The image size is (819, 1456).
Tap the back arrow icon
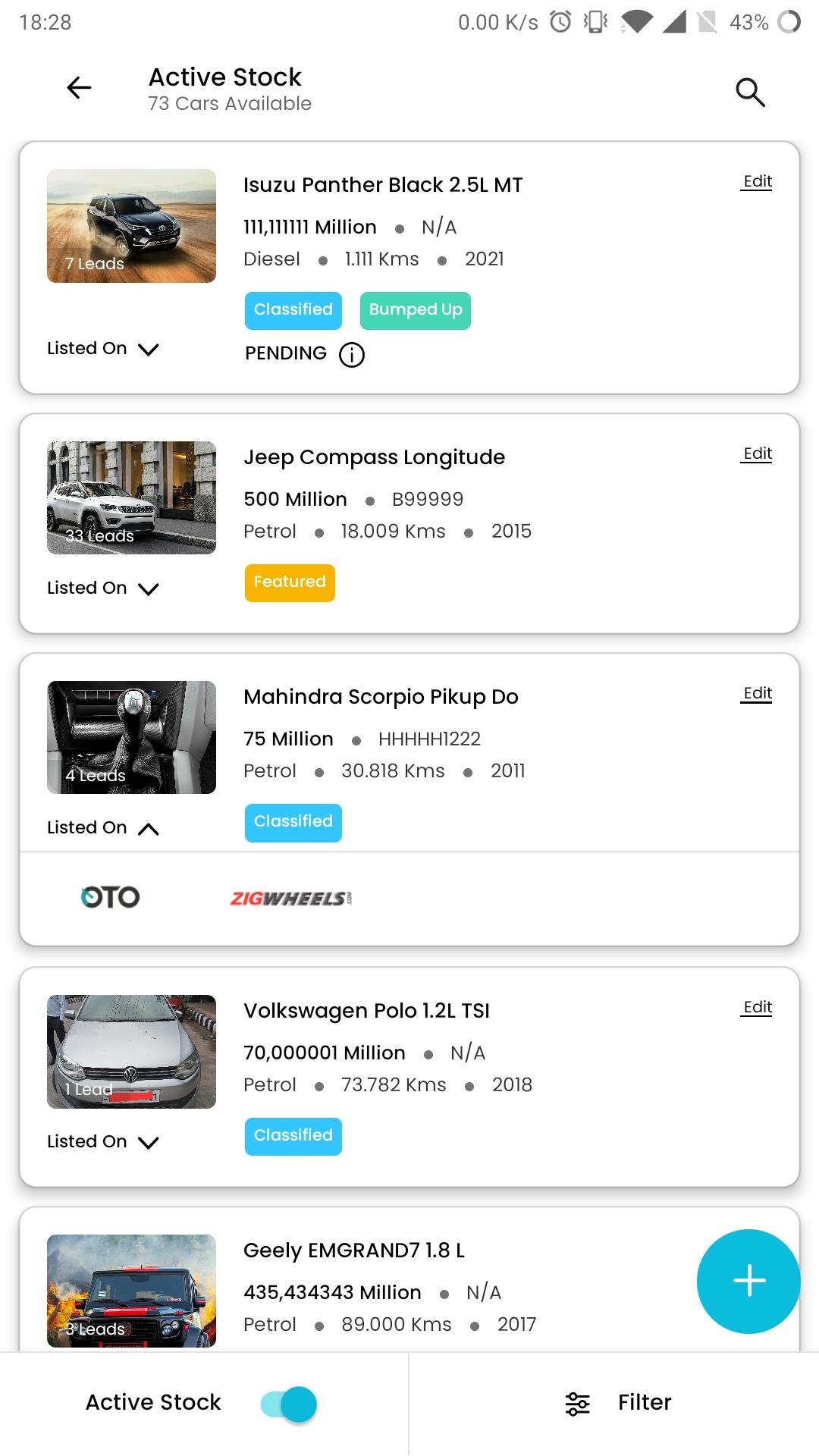(79, 88)
